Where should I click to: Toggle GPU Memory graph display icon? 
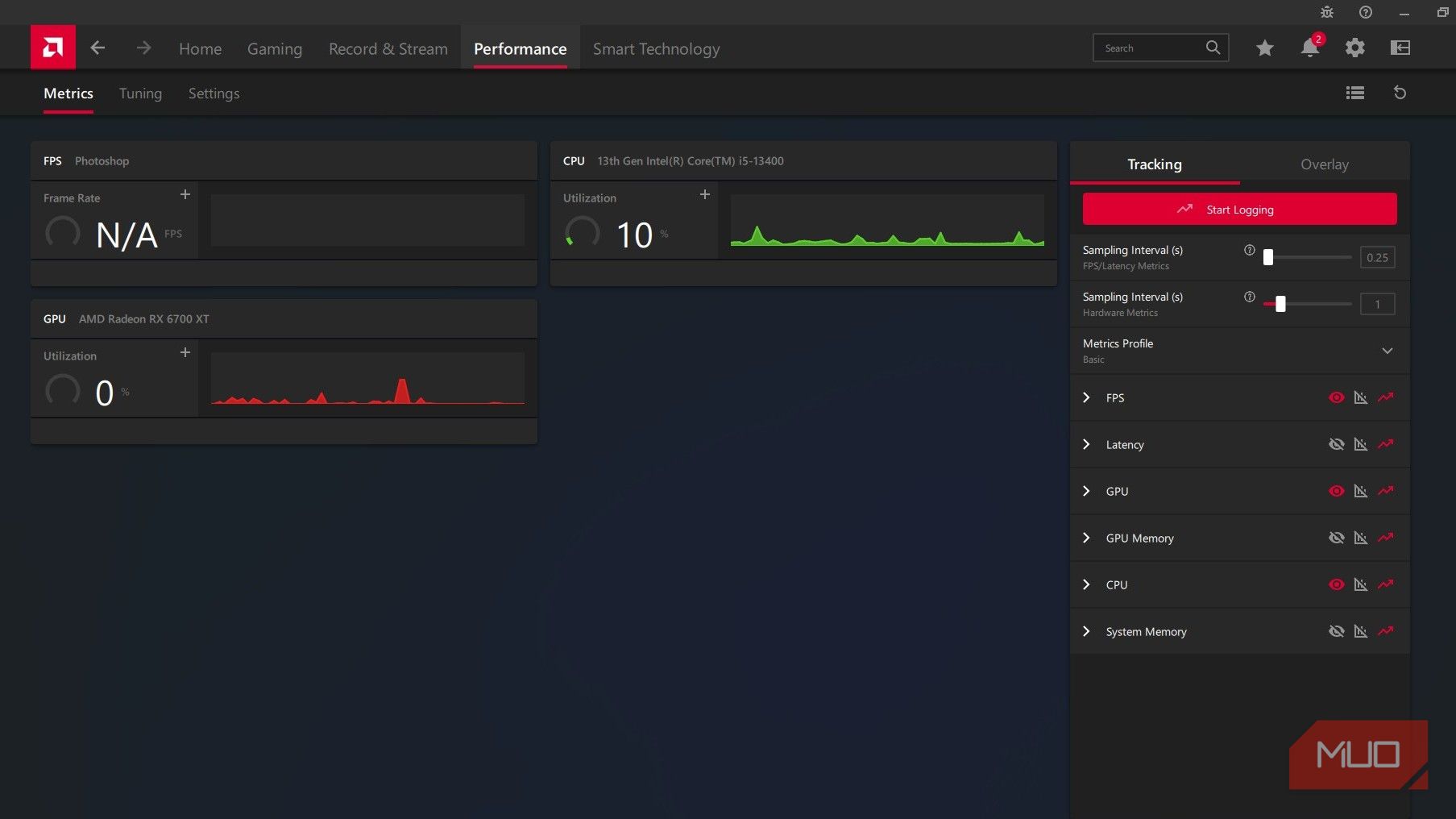coord(1361,538)
